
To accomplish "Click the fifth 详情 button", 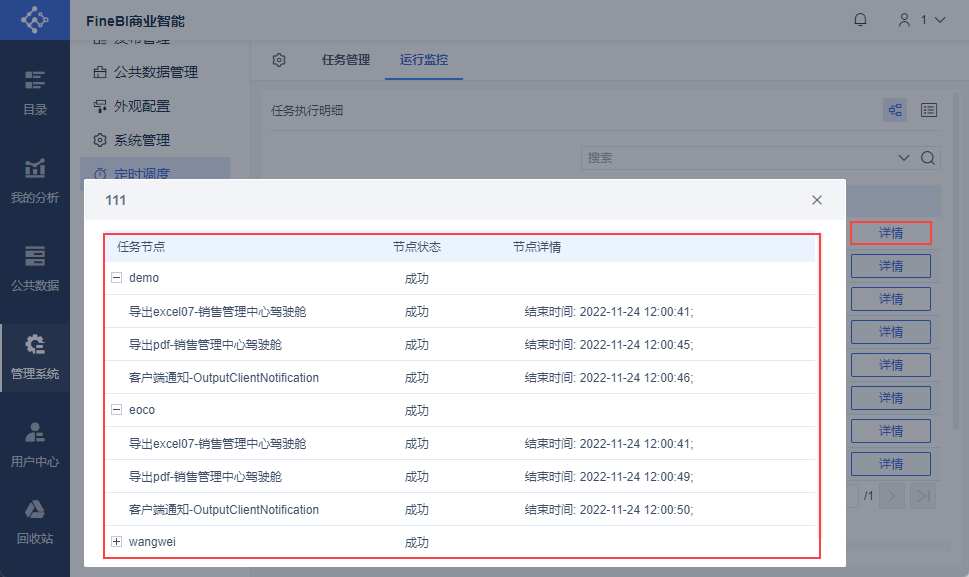I will pyautogui.click(x=891, y=365).
